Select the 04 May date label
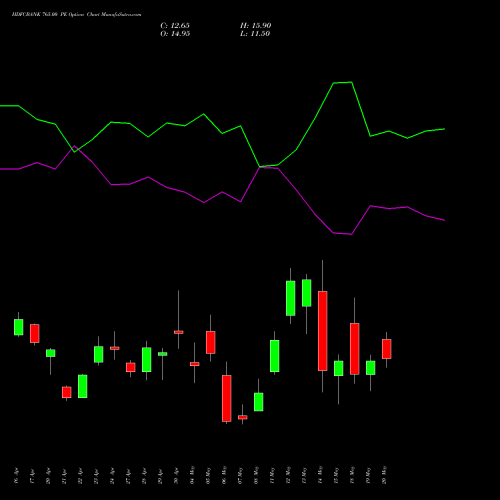 pos(193,475)
